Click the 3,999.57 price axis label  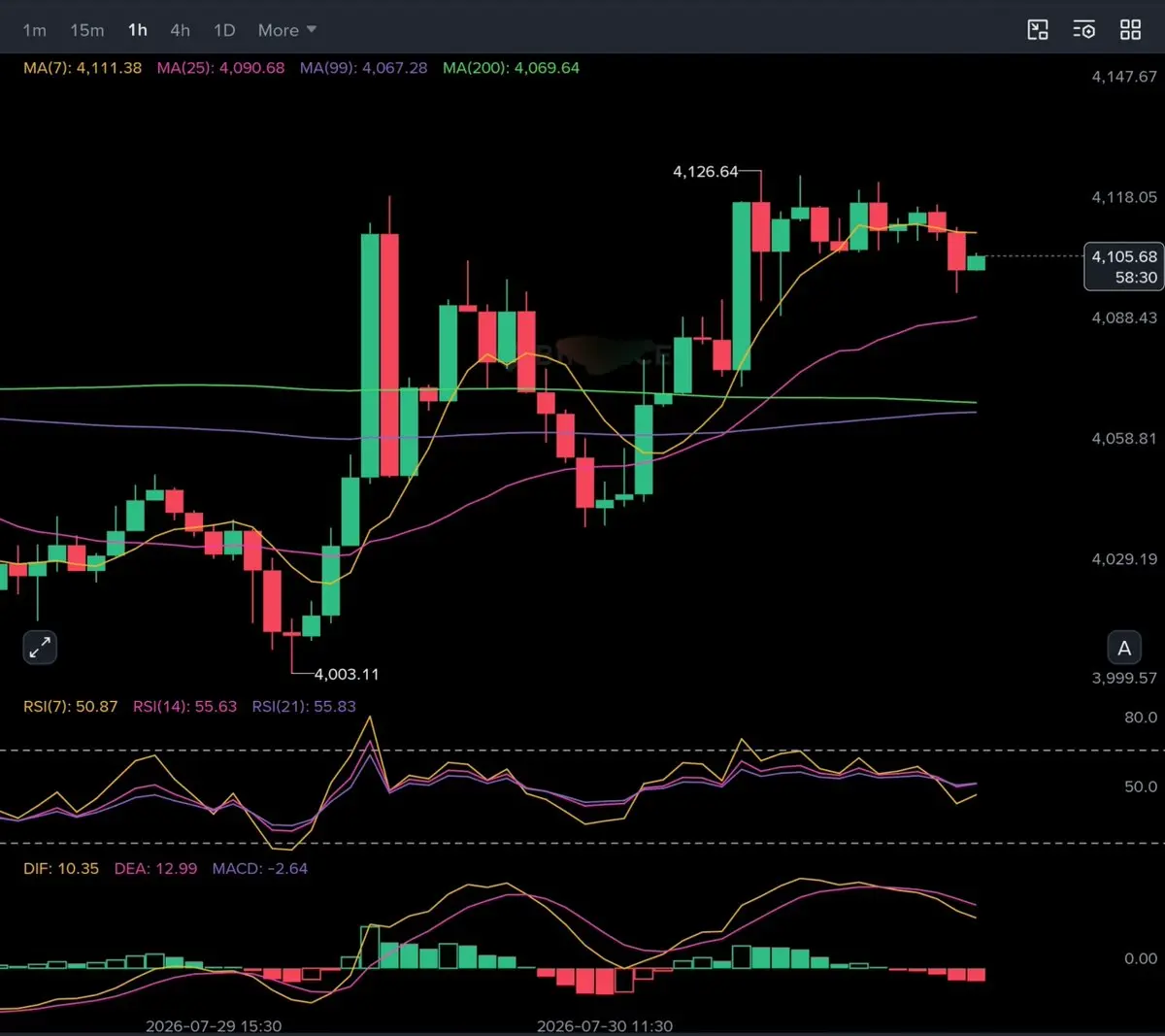1124,679
